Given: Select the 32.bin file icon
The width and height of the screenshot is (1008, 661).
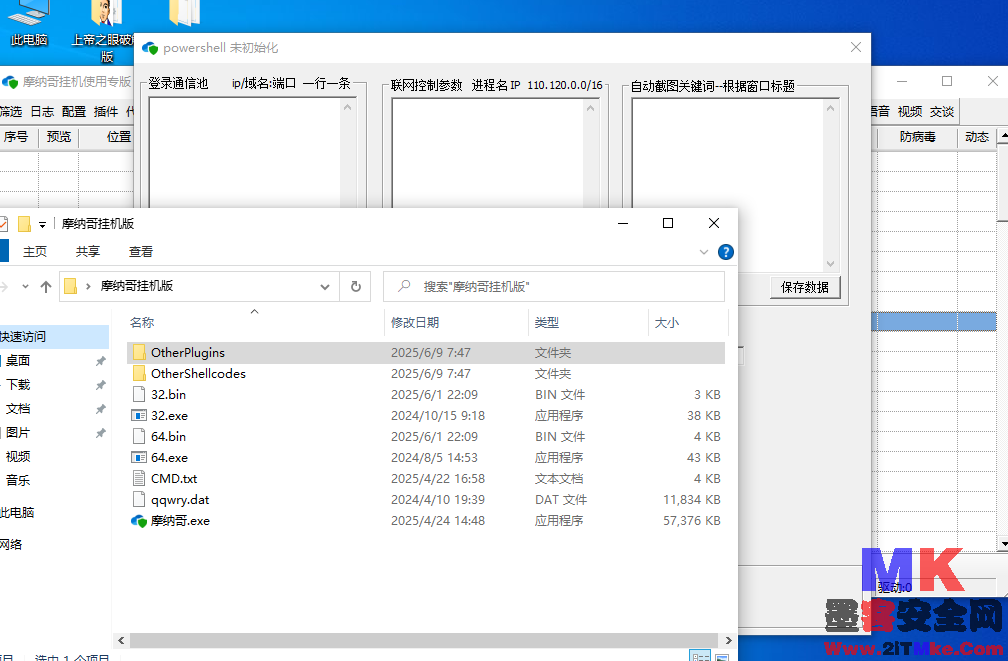Looking at the screenshot, I should point(139,394).
